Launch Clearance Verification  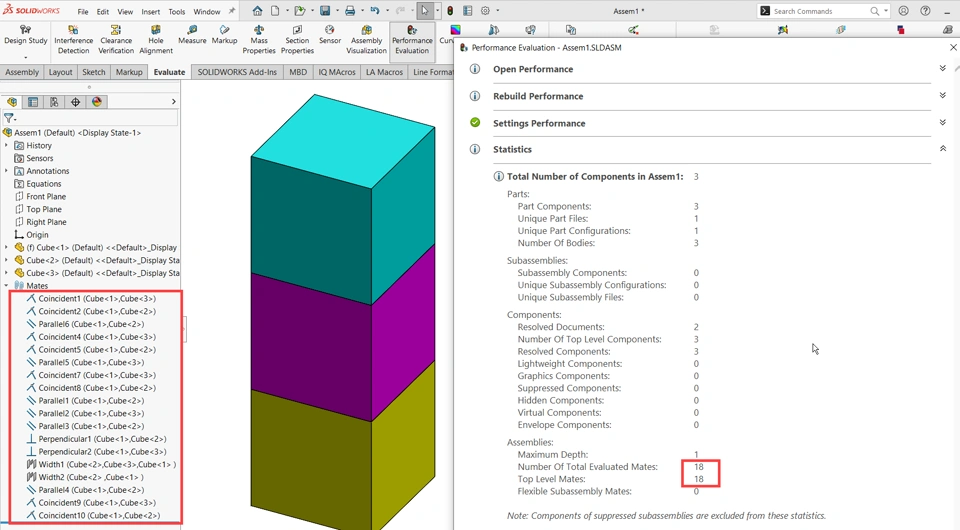[x=116, y=38]
